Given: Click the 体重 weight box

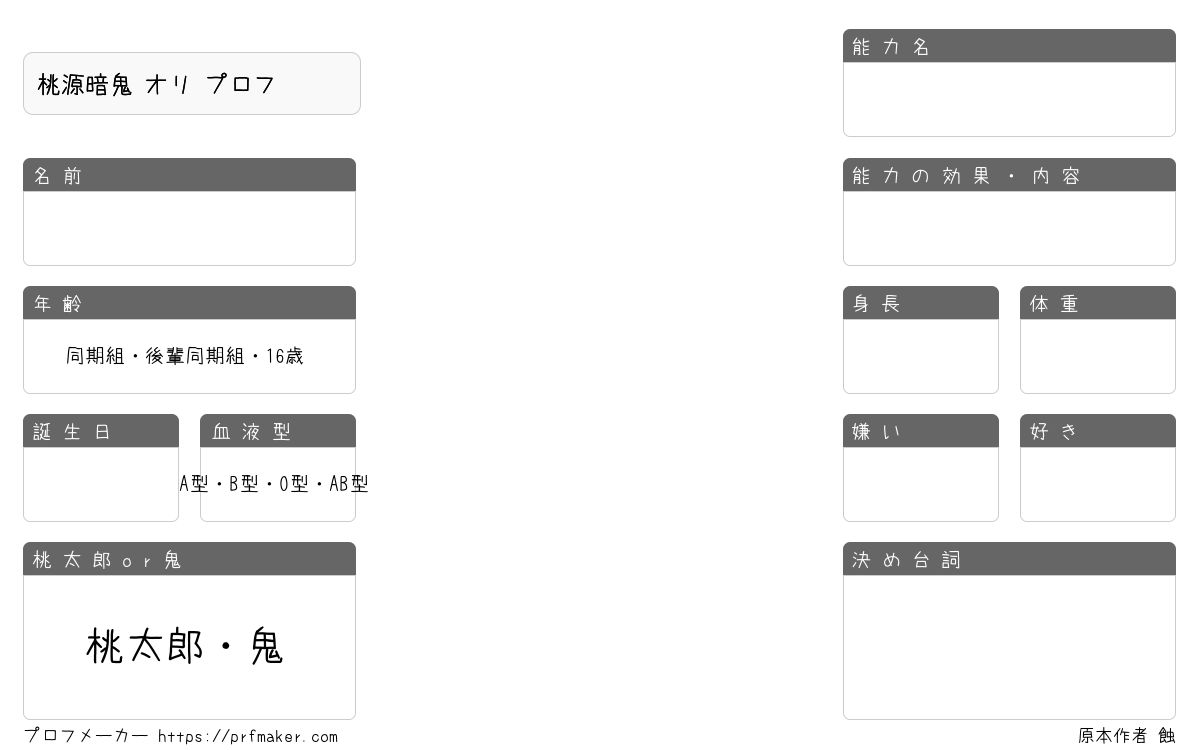Looking at the screenshot, I should pyautogui.click(x=1098, y=356).
